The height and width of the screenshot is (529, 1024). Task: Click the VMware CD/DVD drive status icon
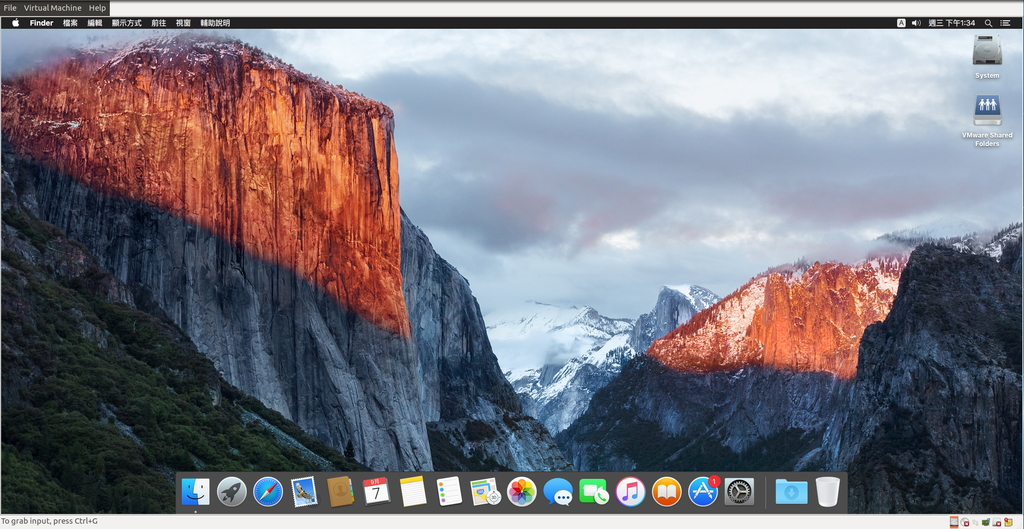(x=965, y=522)
